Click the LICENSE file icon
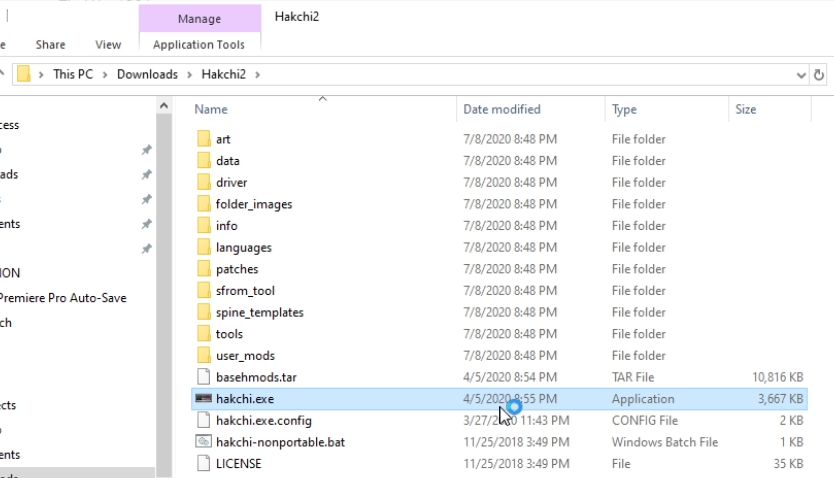 tap(203, 463)
